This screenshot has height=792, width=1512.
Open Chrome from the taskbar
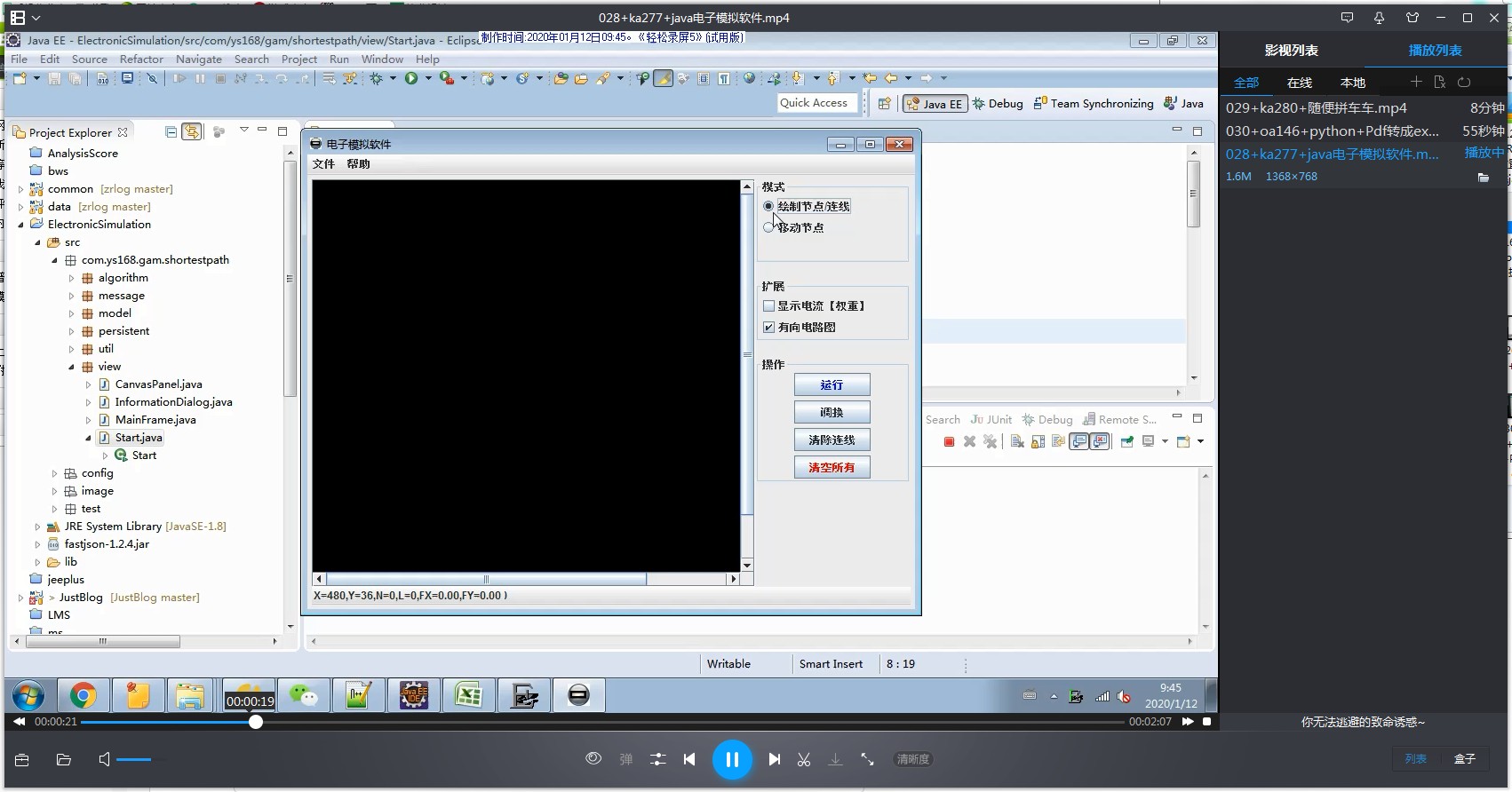click(84, 695)
